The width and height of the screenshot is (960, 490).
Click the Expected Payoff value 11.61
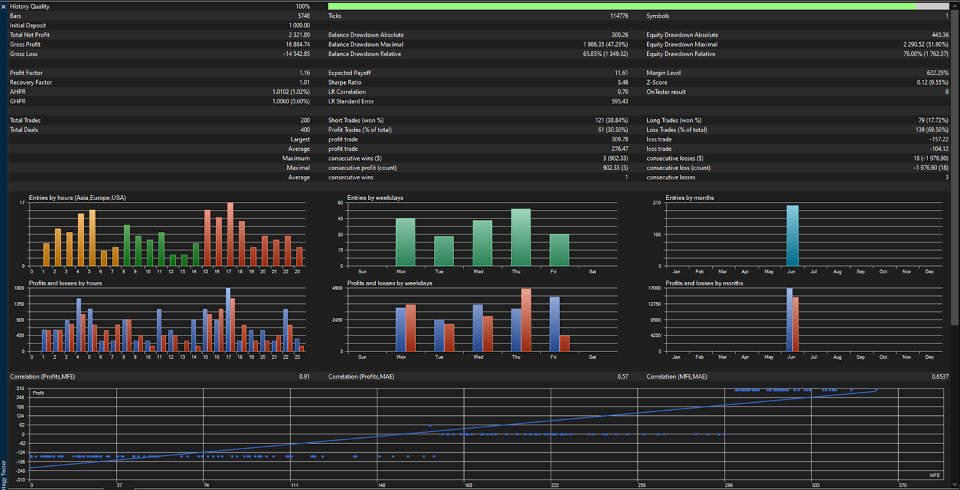[622, 73]
